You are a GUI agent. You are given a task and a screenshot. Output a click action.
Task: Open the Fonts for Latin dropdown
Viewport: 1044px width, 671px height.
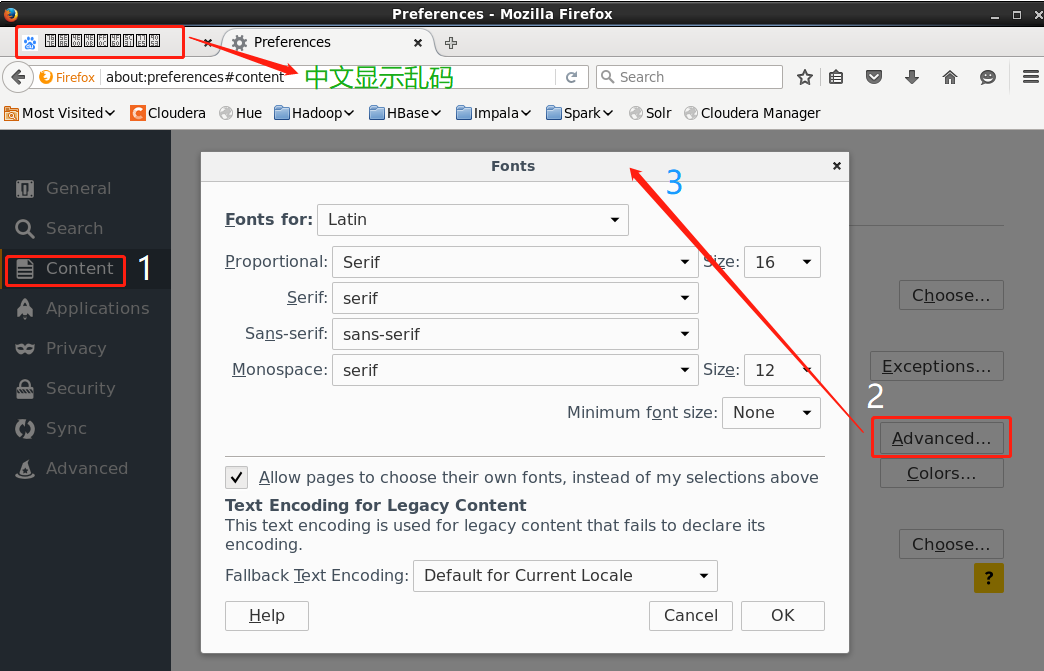coord(473,220)
